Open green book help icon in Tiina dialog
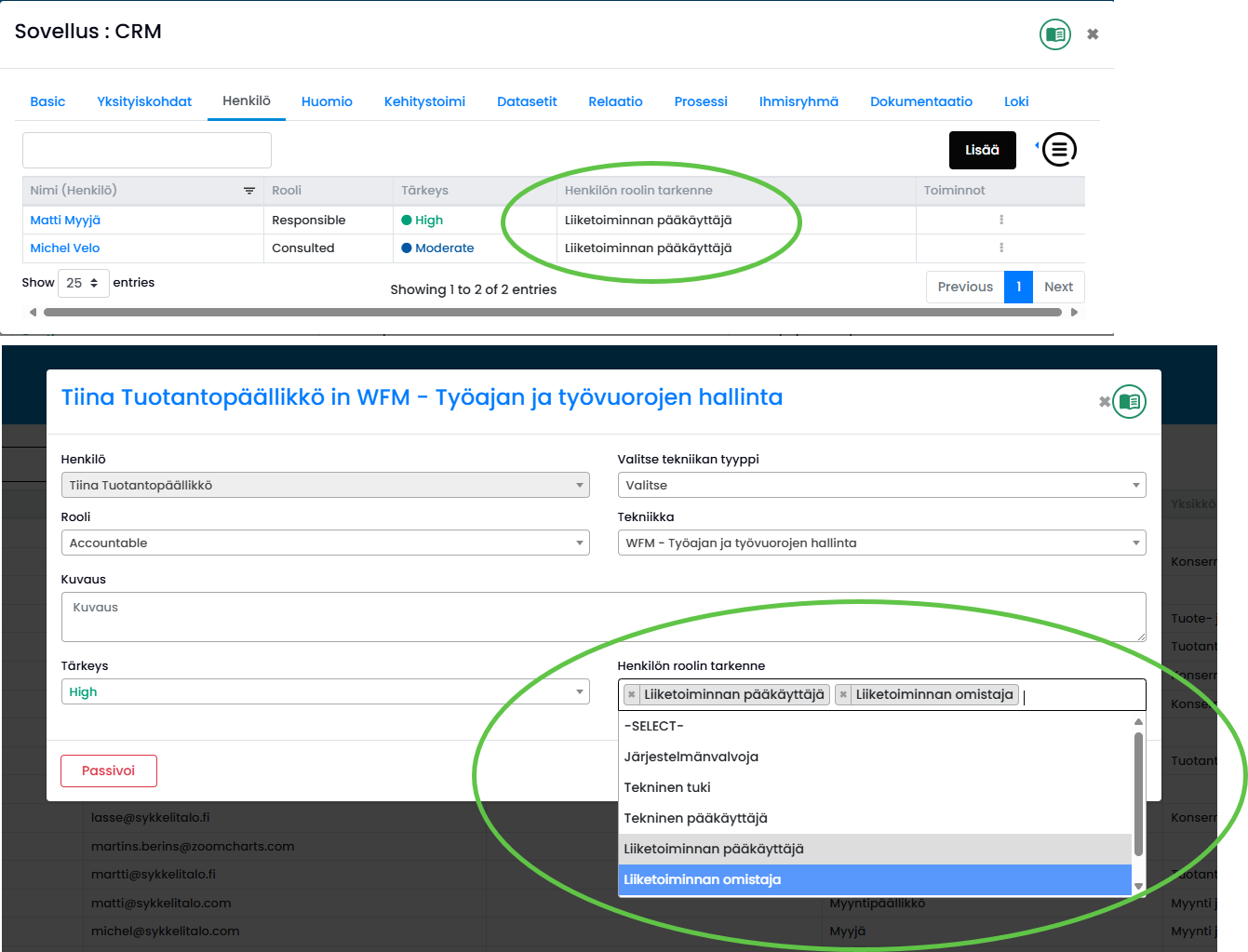Viewport: 1248px width, 952px height. coord(1130,402)
